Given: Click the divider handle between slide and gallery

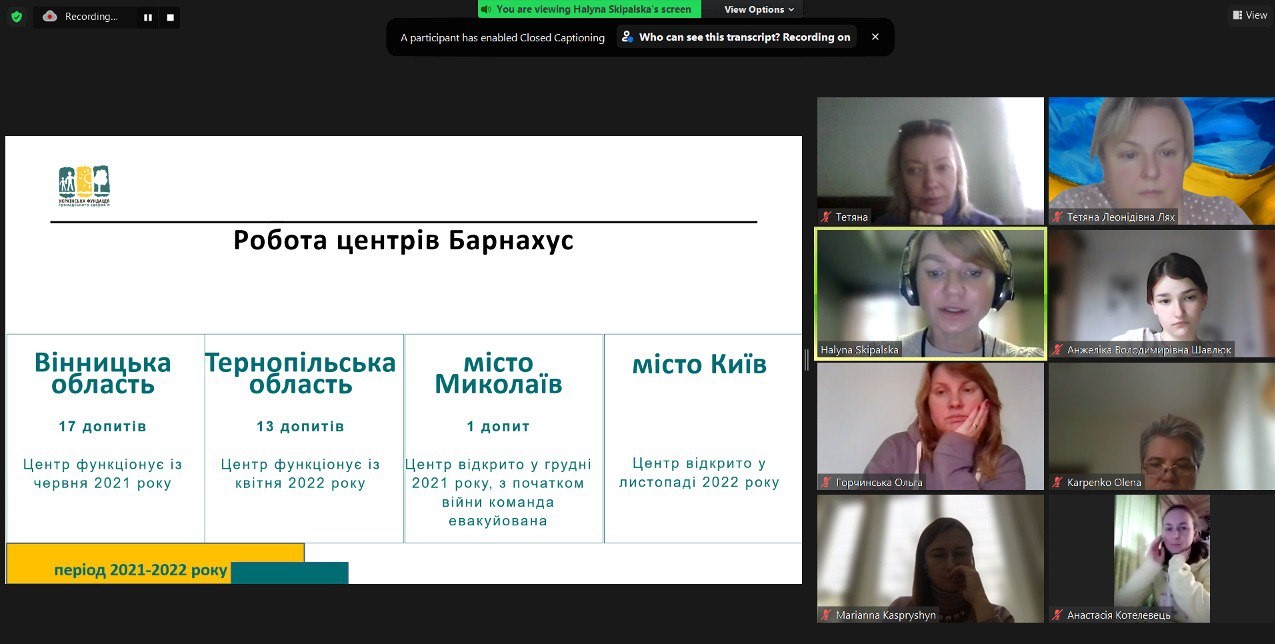Looking at the screenshot, I should click(x=807, y=360).
